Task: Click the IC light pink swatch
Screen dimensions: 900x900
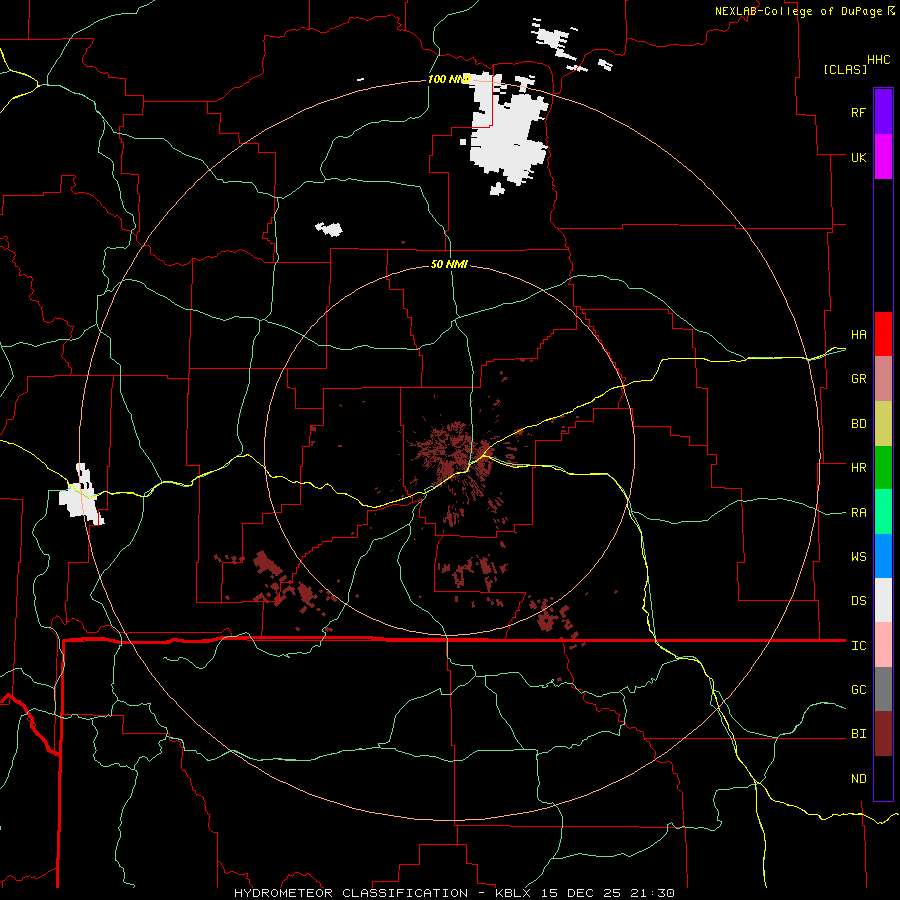Action: 883,645
